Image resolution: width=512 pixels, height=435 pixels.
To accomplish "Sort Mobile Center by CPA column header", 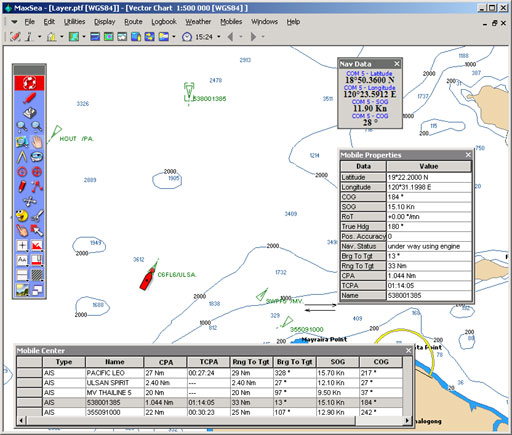I will 166,362.
